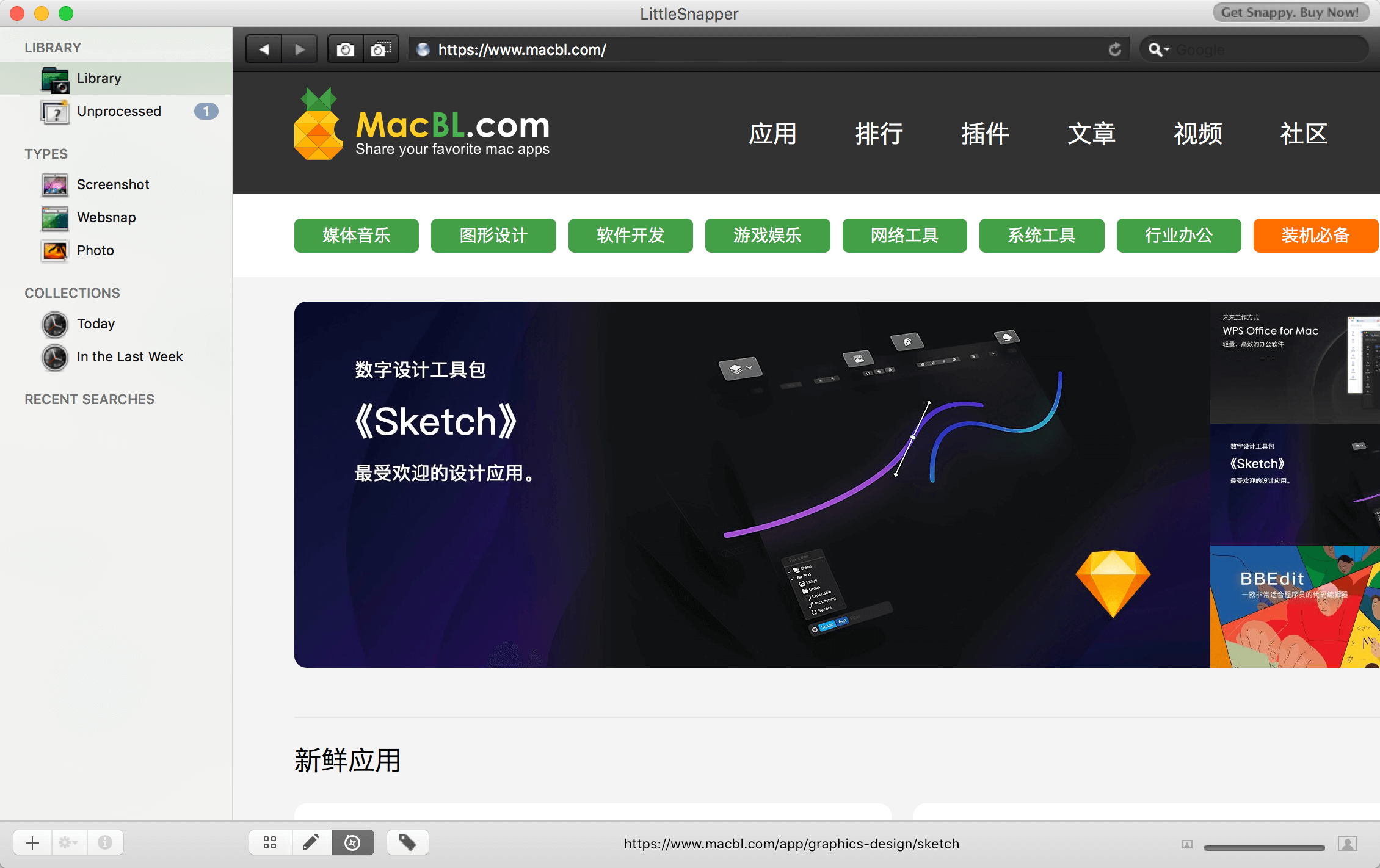Click the Photo type icon
Image resolution: width=1380 pixels, height=868 pixels.
tap(55, 250)
